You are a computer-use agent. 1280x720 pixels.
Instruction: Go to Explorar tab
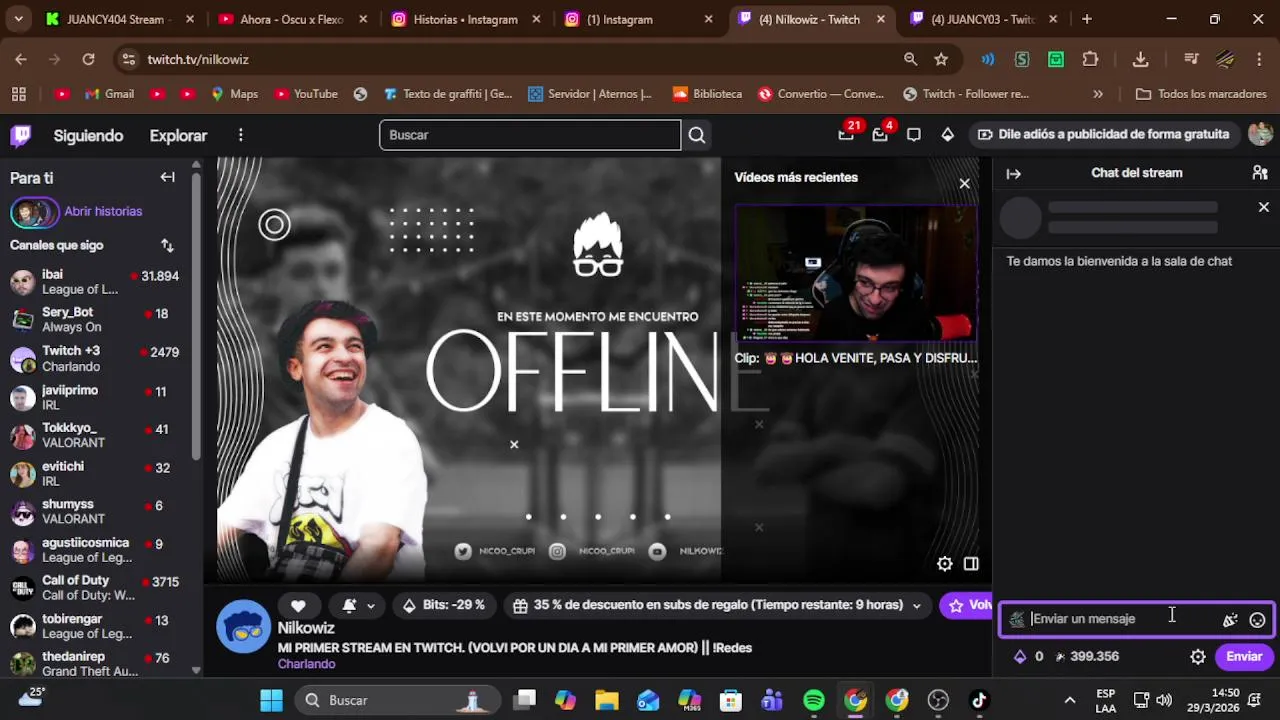click(178, 135)
